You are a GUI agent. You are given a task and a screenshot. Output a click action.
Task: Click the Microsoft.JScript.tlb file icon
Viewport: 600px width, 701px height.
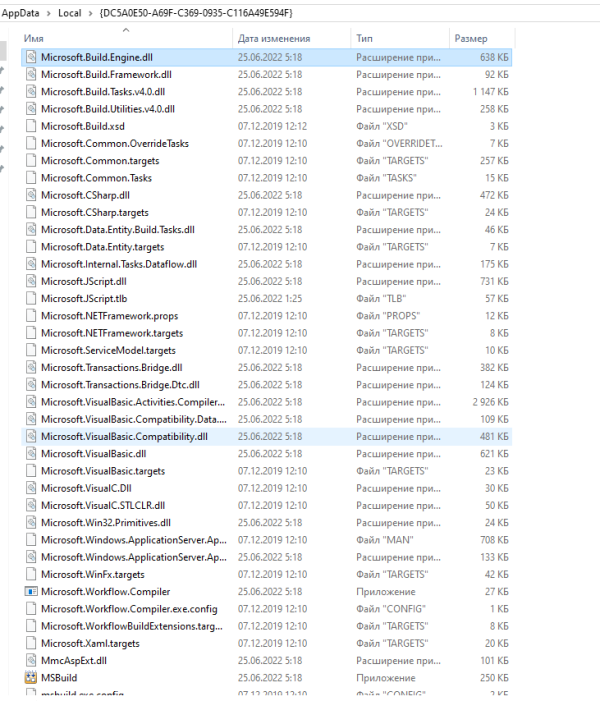(x=31, y=298)
